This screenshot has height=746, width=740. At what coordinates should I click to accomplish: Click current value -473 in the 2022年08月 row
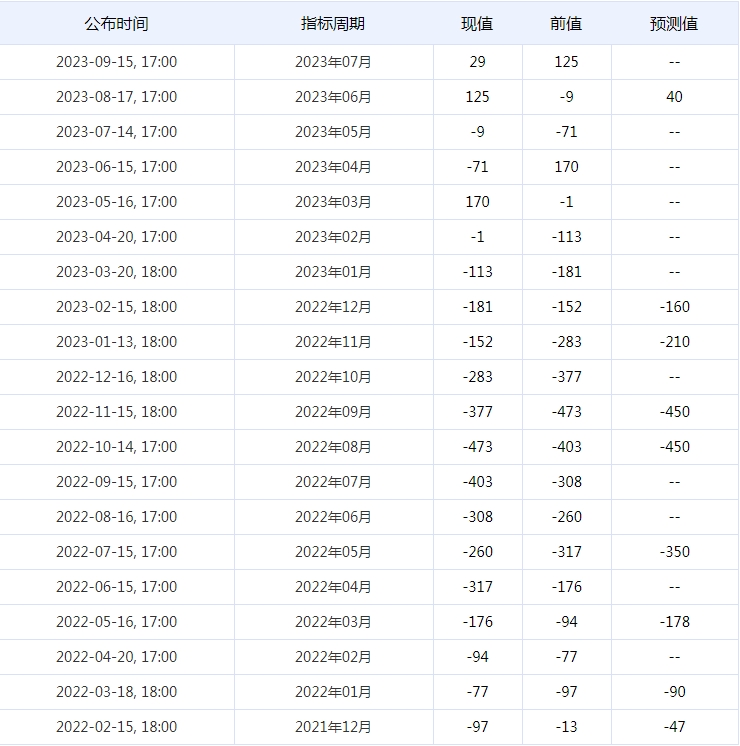tap(477, 447)
